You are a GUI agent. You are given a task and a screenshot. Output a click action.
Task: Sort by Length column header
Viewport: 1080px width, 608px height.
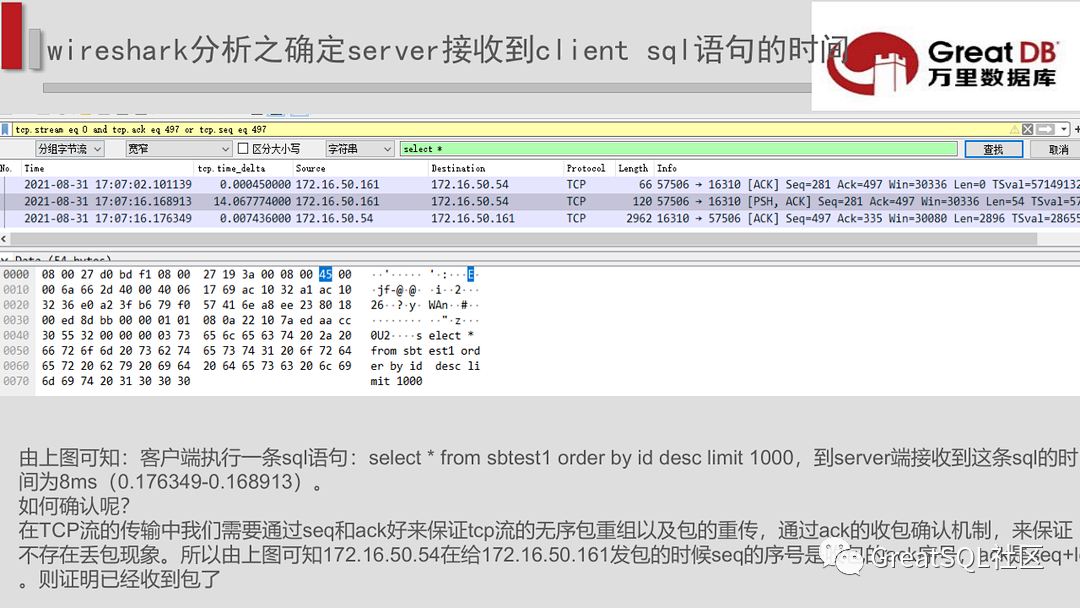(633, 168)
